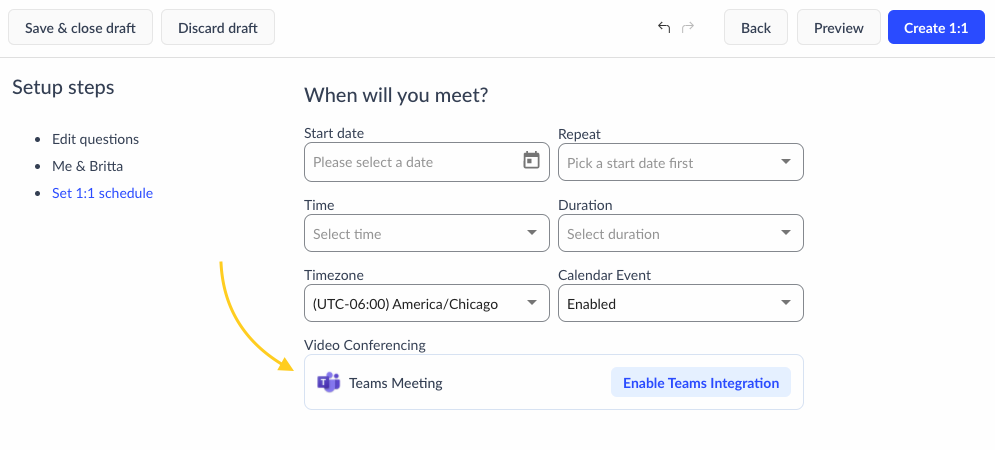This screenshot has height=450, width=995.
Task: Click the undo arrow icon
Action: click(x=664, y=28)
